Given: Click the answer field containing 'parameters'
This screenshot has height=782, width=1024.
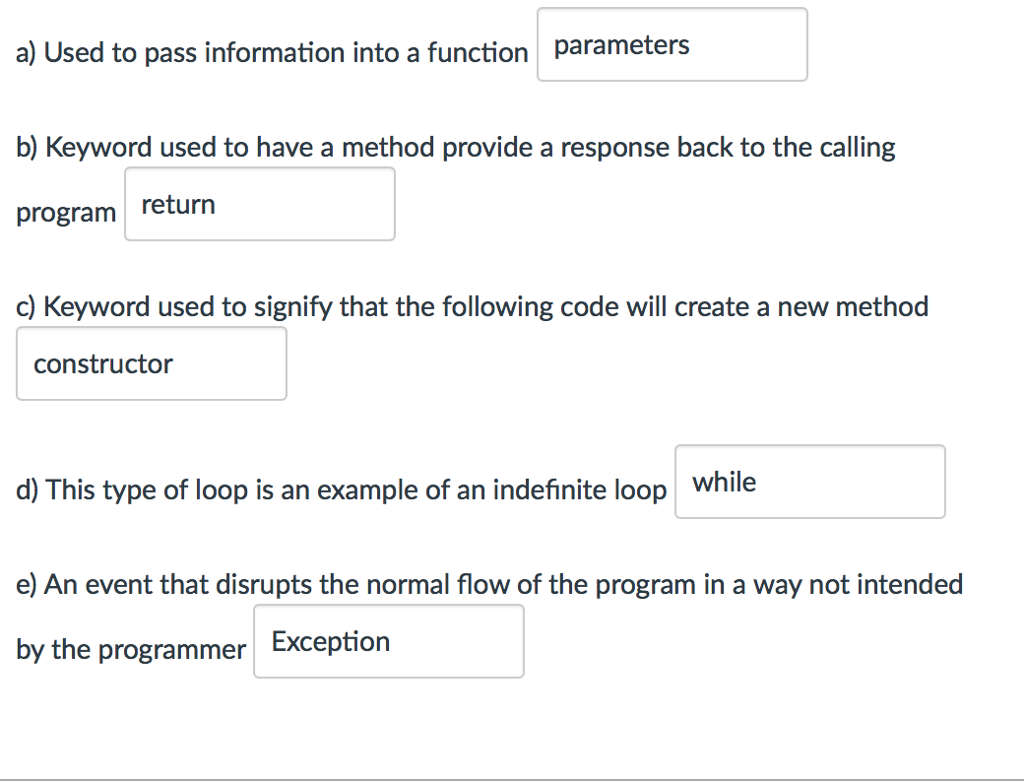Looking at the screenshot, I should (672, 44).
